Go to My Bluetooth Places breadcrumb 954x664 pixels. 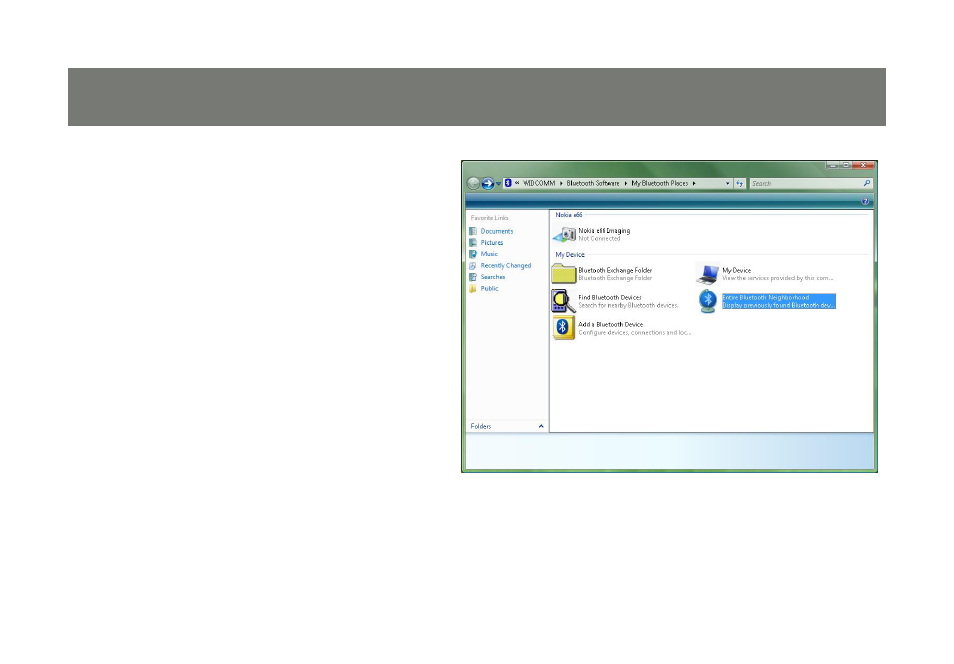pyautogui.click(x=660, y=183)
